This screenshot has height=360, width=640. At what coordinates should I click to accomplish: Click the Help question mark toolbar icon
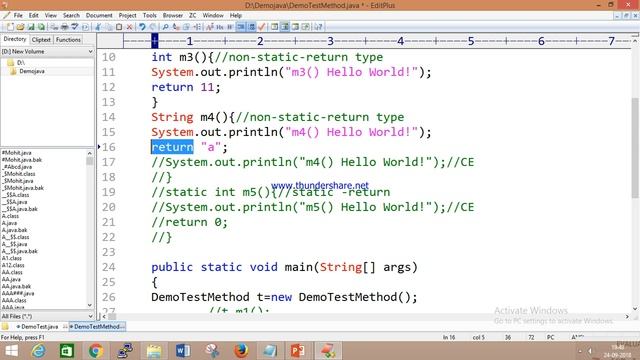tap(318, 27)
